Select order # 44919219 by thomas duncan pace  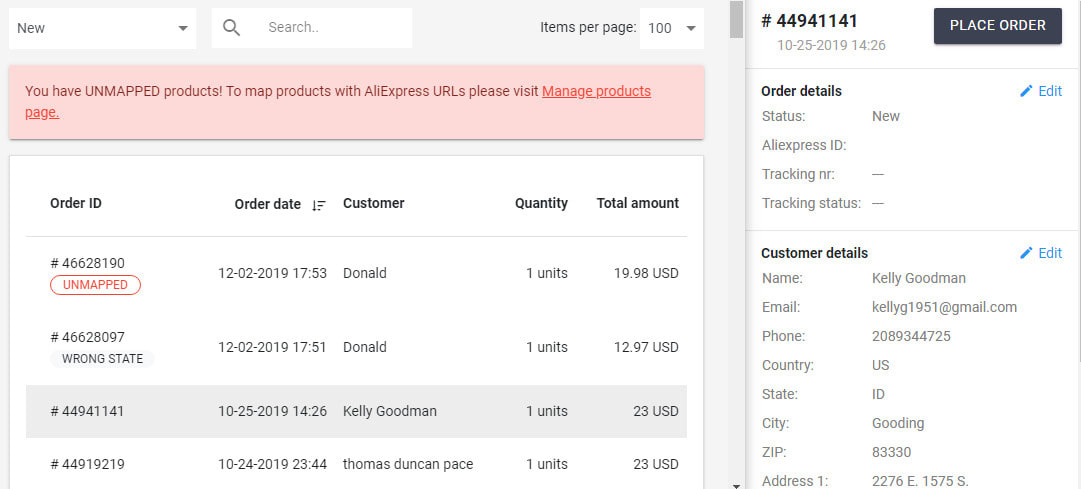point(356,464)
